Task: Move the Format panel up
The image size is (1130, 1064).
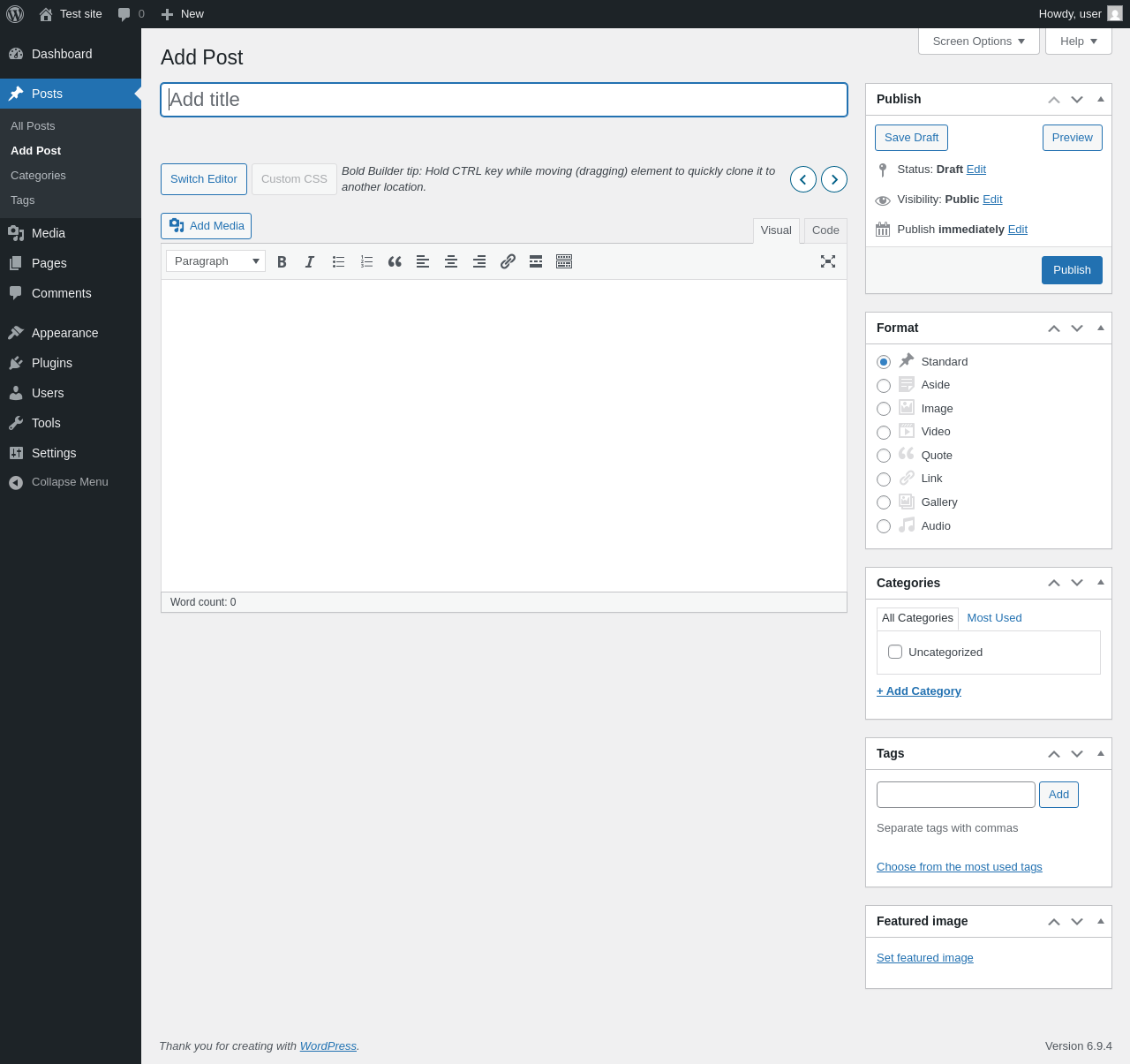Action: [1054, 328]
